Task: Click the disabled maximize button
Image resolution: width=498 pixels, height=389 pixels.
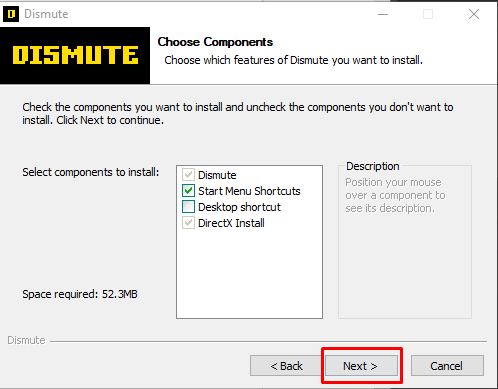Action: point(428,14)
